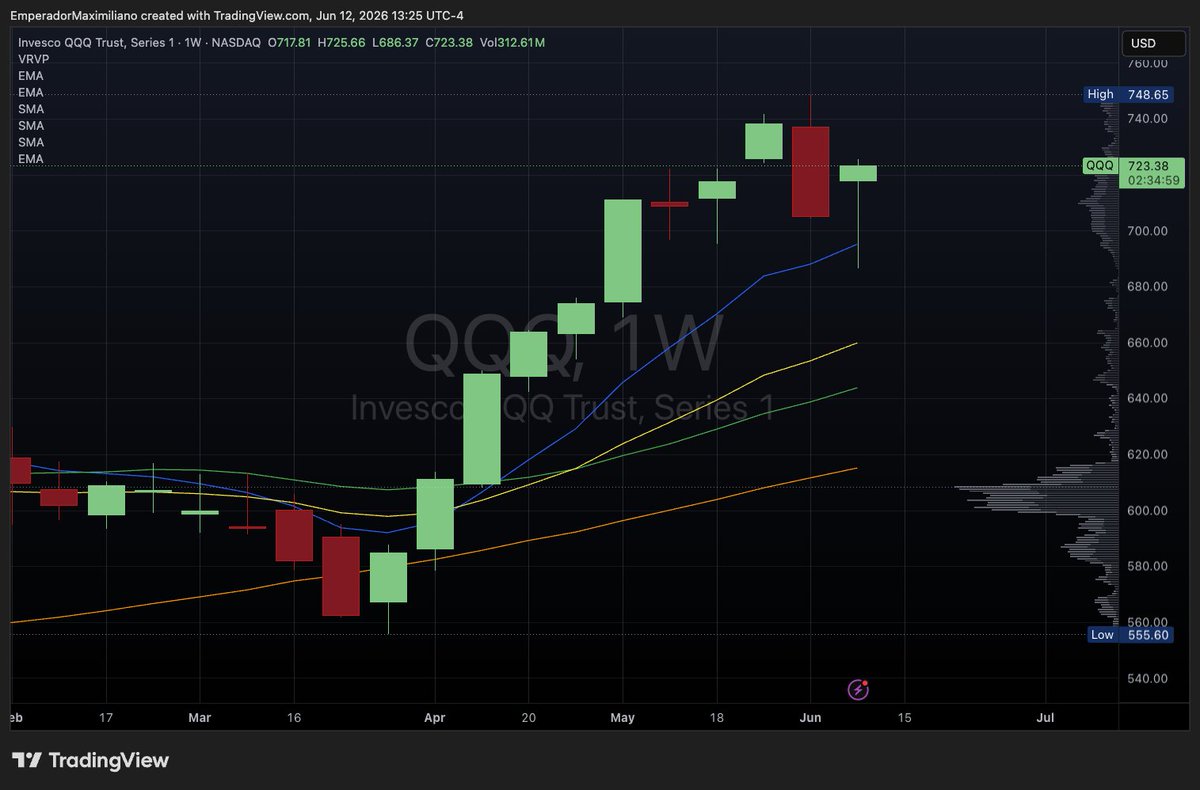Click the Jun label on the time axis
The width and height of the screenshot is (1200, 790).
coord(811,718)
